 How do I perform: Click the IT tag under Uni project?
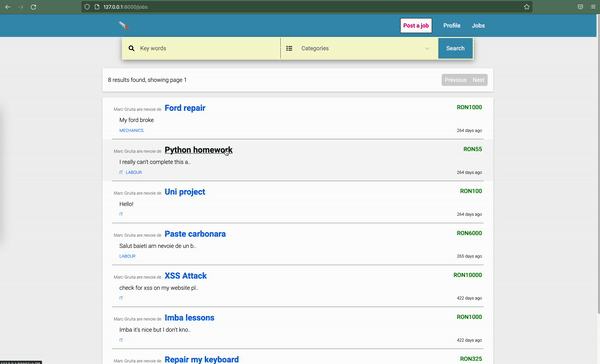click(x=121, y=214)
